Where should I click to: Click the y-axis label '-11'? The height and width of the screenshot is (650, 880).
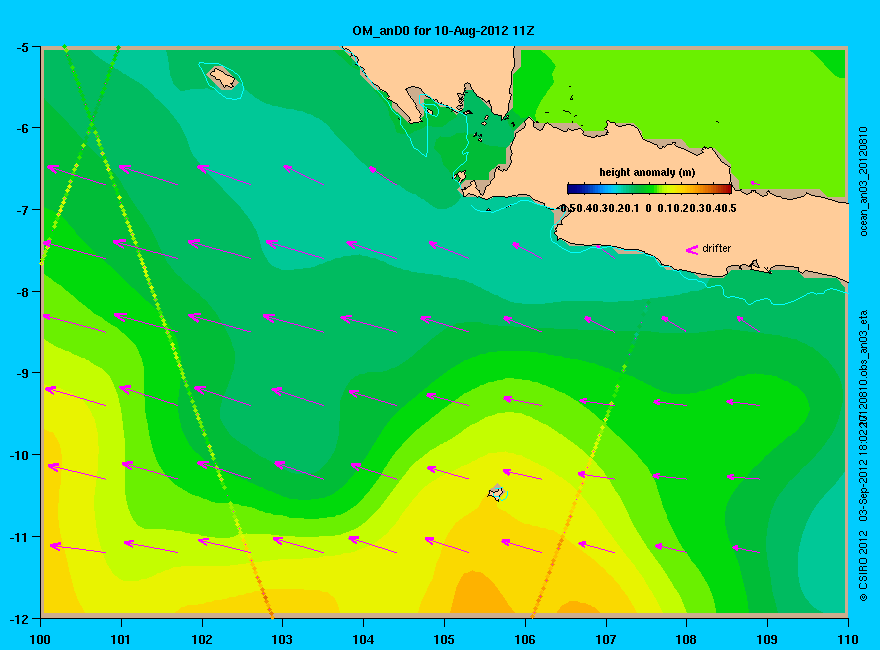tap(19, 537)
